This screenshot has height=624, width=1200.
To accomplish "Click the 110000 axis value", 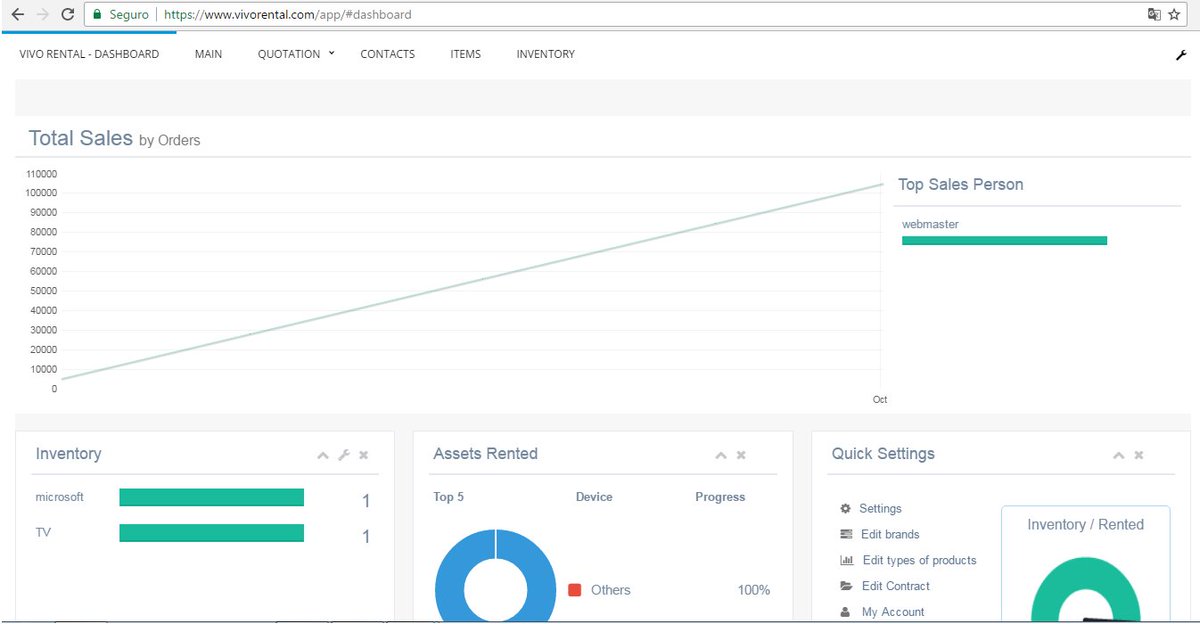I will pyautogui.click(x=41, y=173).
